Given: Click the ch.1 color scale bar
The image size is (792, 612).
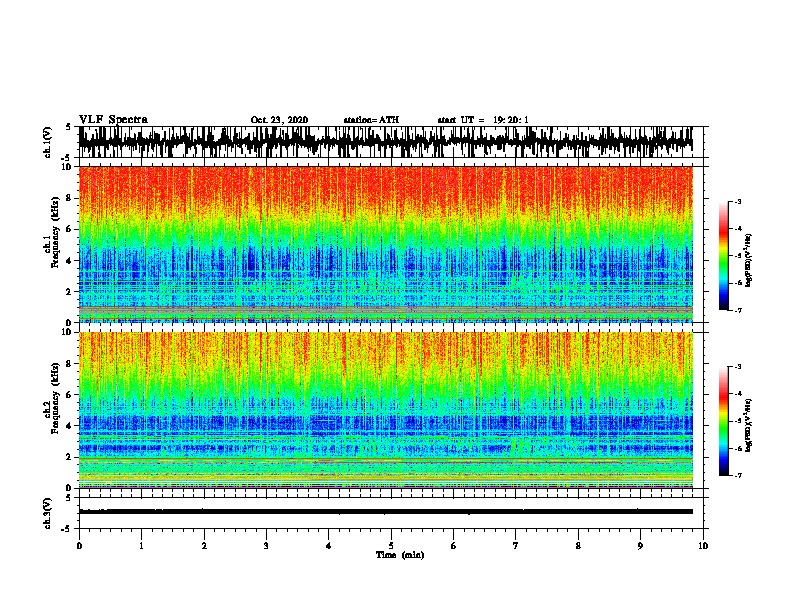Looking at the screenshot, I should pos(724,256).
